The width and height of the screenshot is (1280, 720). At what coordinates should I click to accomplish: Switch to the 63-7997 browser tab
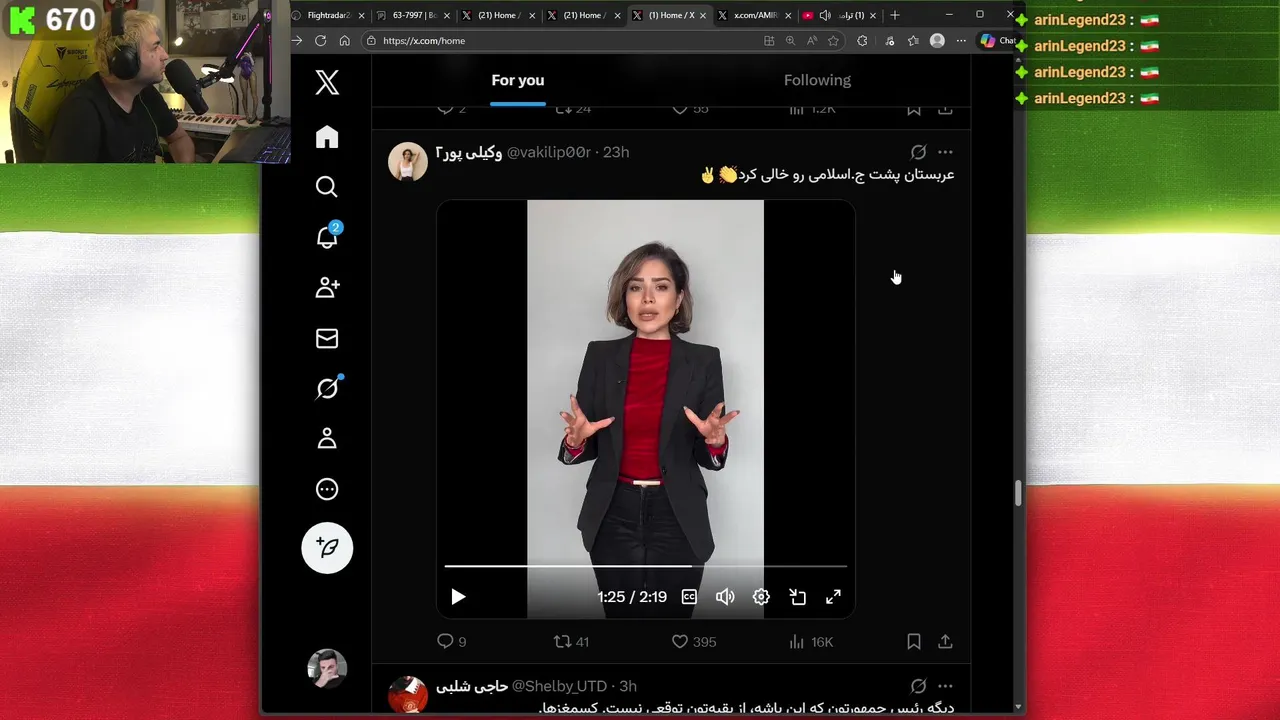pos(413,15)
